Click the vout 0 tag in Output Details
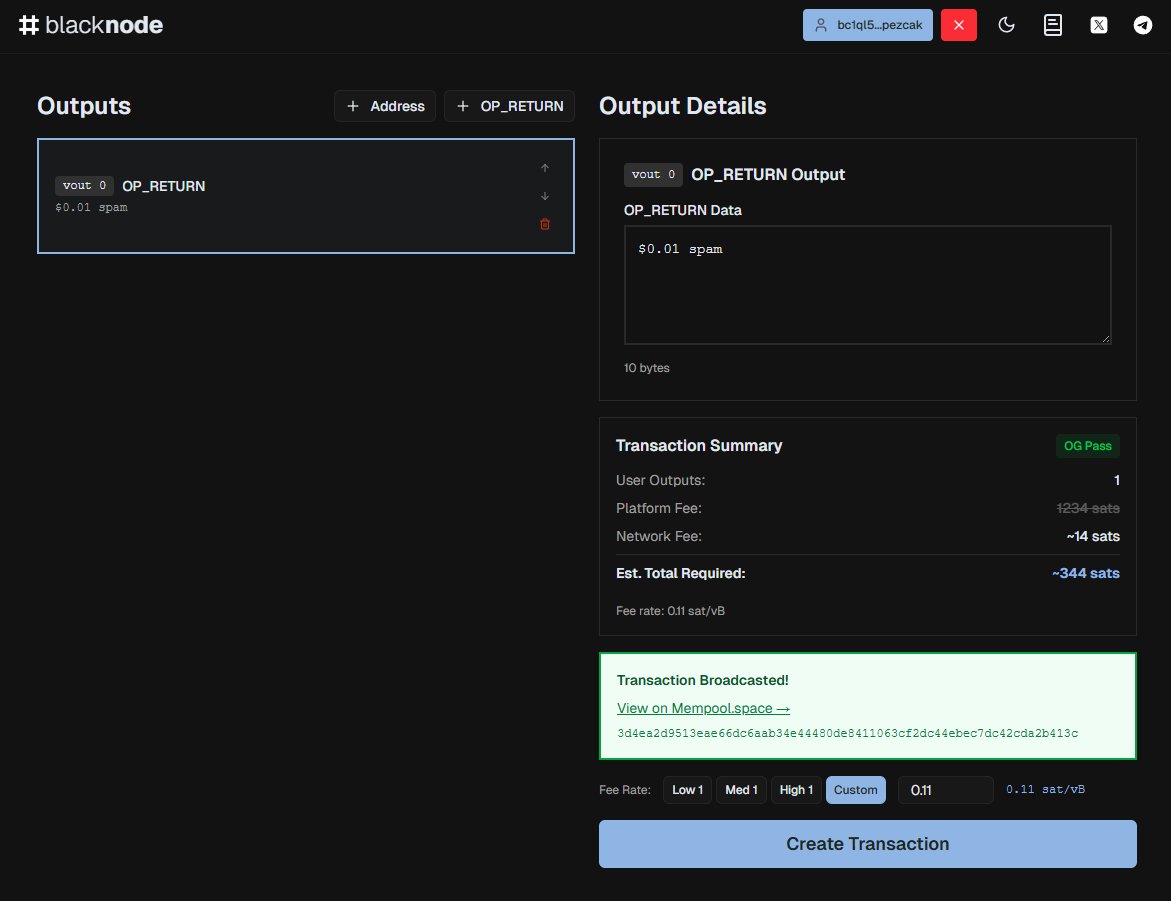Viewport: 1171px width, 901px height. [x=653, y=174]
